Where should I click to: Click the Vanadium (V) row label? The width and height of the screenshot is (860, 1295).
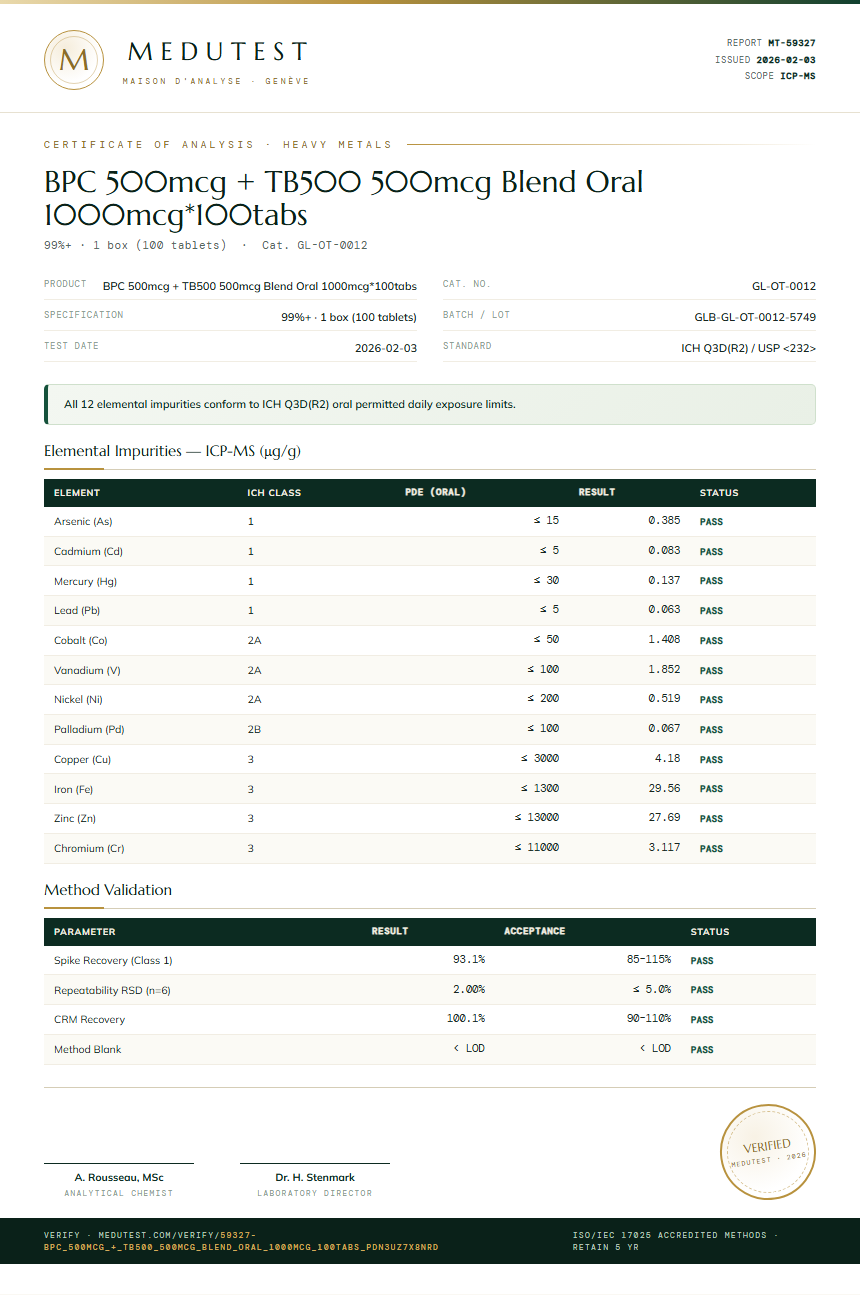tap(87, 670)
